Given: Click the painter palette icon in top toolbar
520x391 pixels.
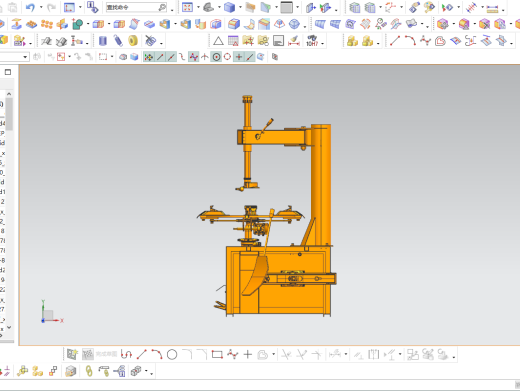Looking at the screenshot, I should [429, 7].
